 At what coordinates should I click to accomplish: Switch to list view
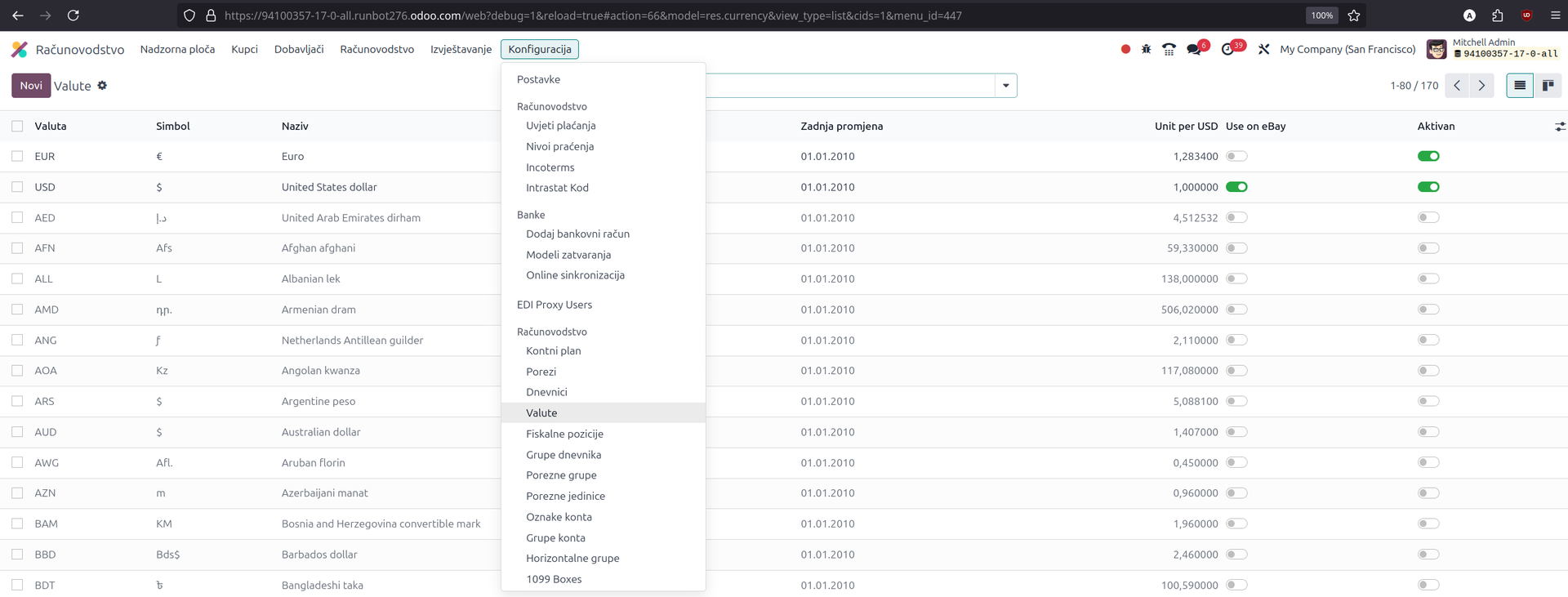click(1519, 86)
